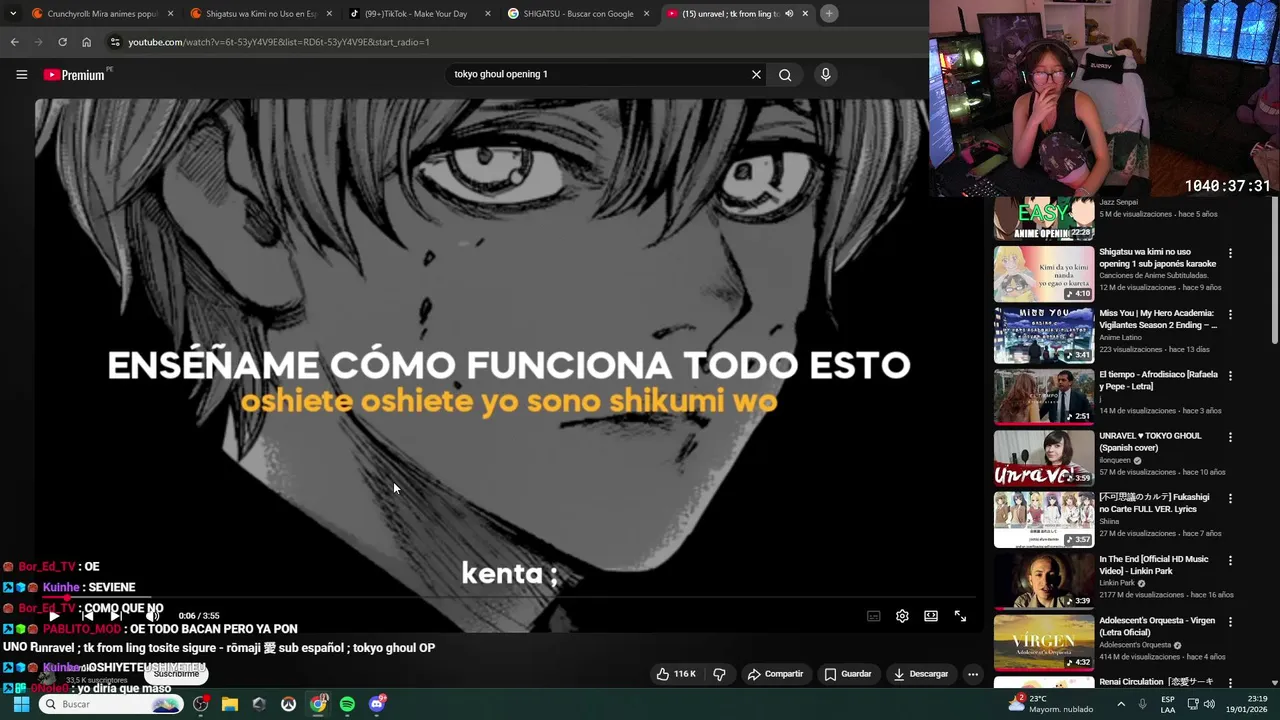Open the Shigatsu wa kimi no uso thumbnail
This screenshot has height=720, width=1280.
tap(1044, 273)
